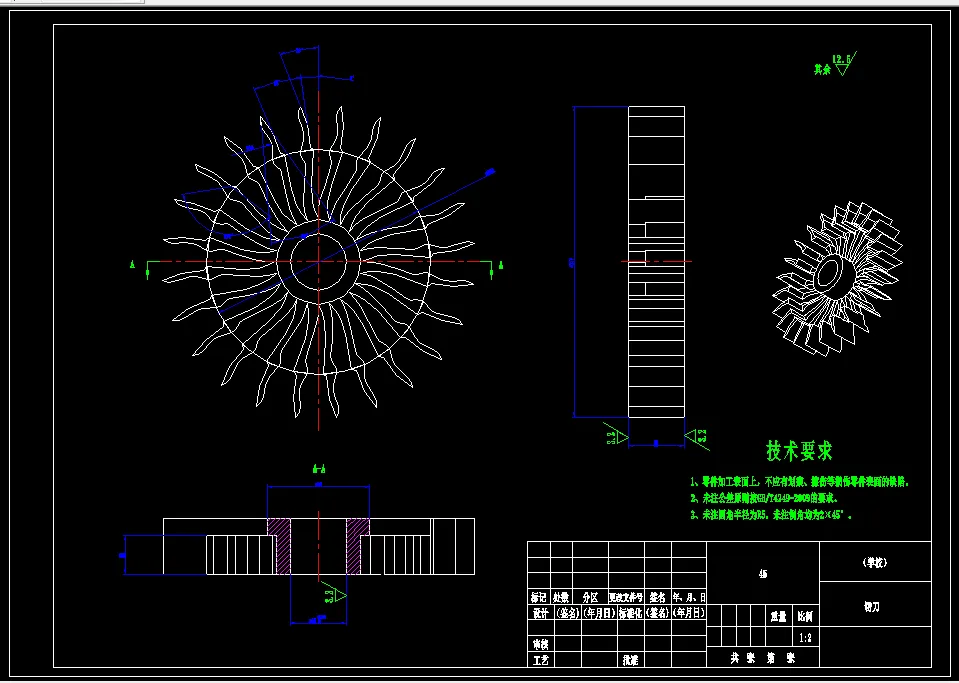Click the 设计 cell in title block
The width and height of the screenshot is (959, 683).
tap(541, 613)
